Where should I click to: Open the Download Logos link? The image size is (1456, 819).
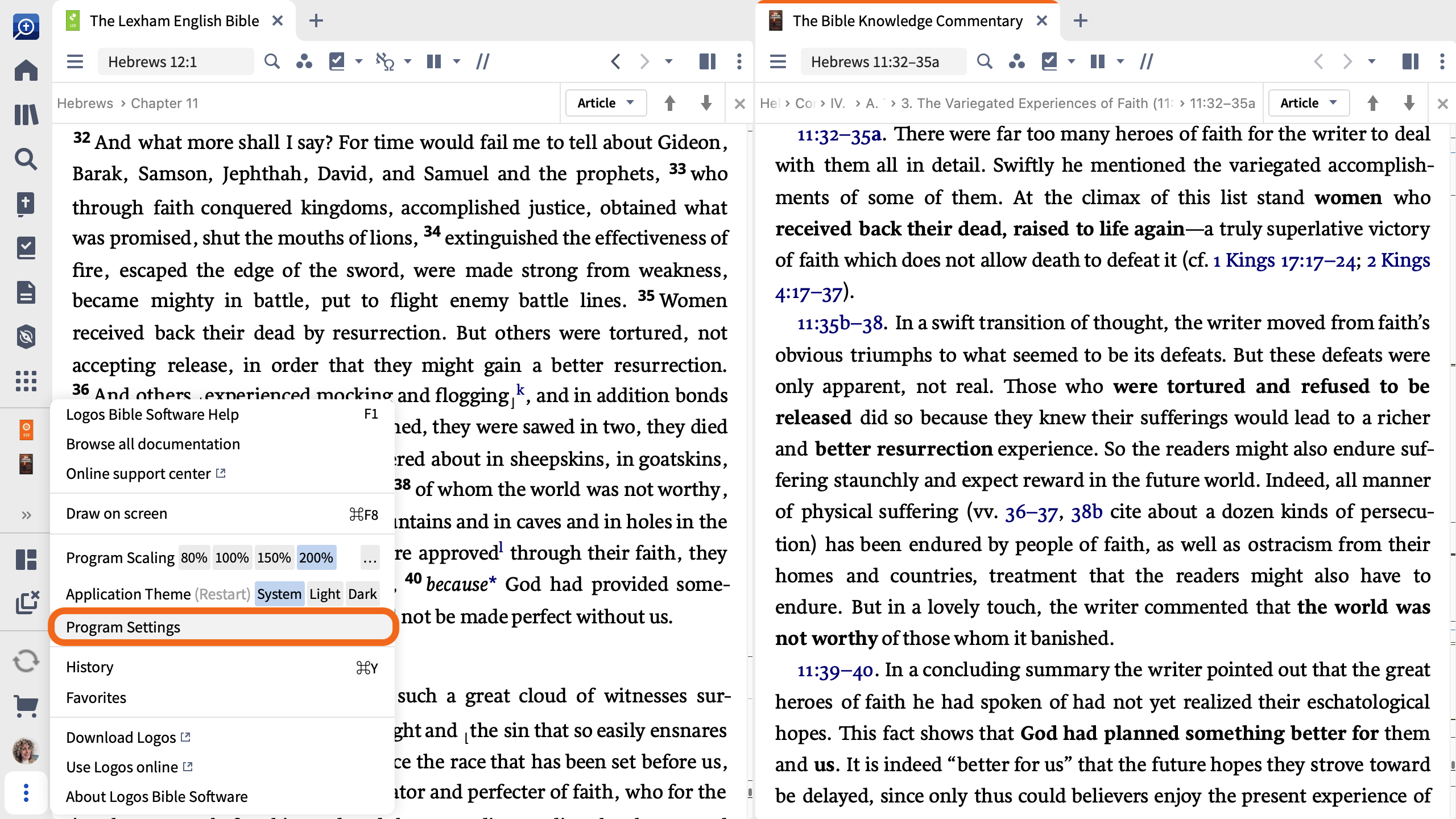[128, 737]
